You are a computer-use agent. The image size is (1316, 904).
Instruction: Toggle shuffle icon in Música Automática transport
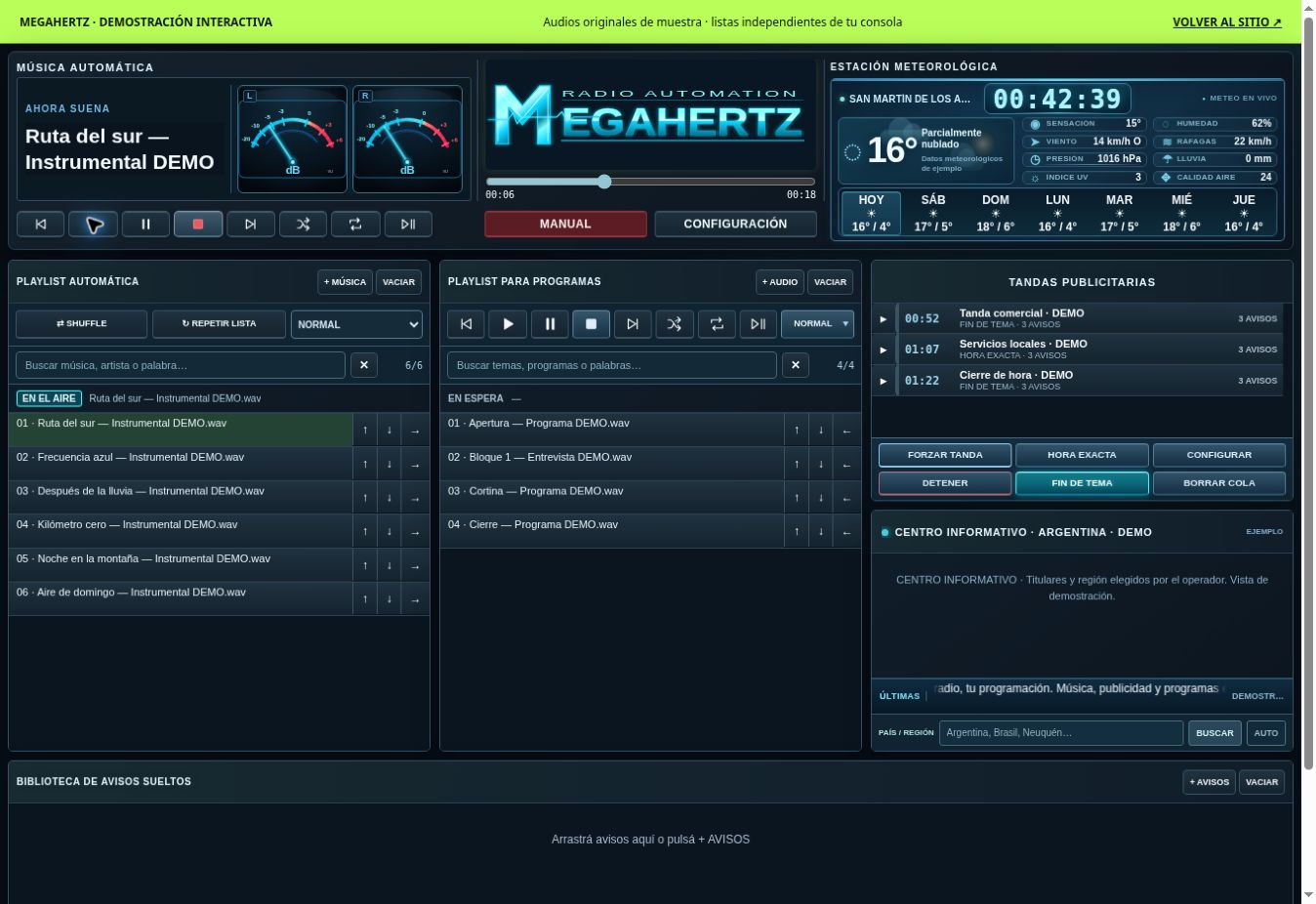304,225
